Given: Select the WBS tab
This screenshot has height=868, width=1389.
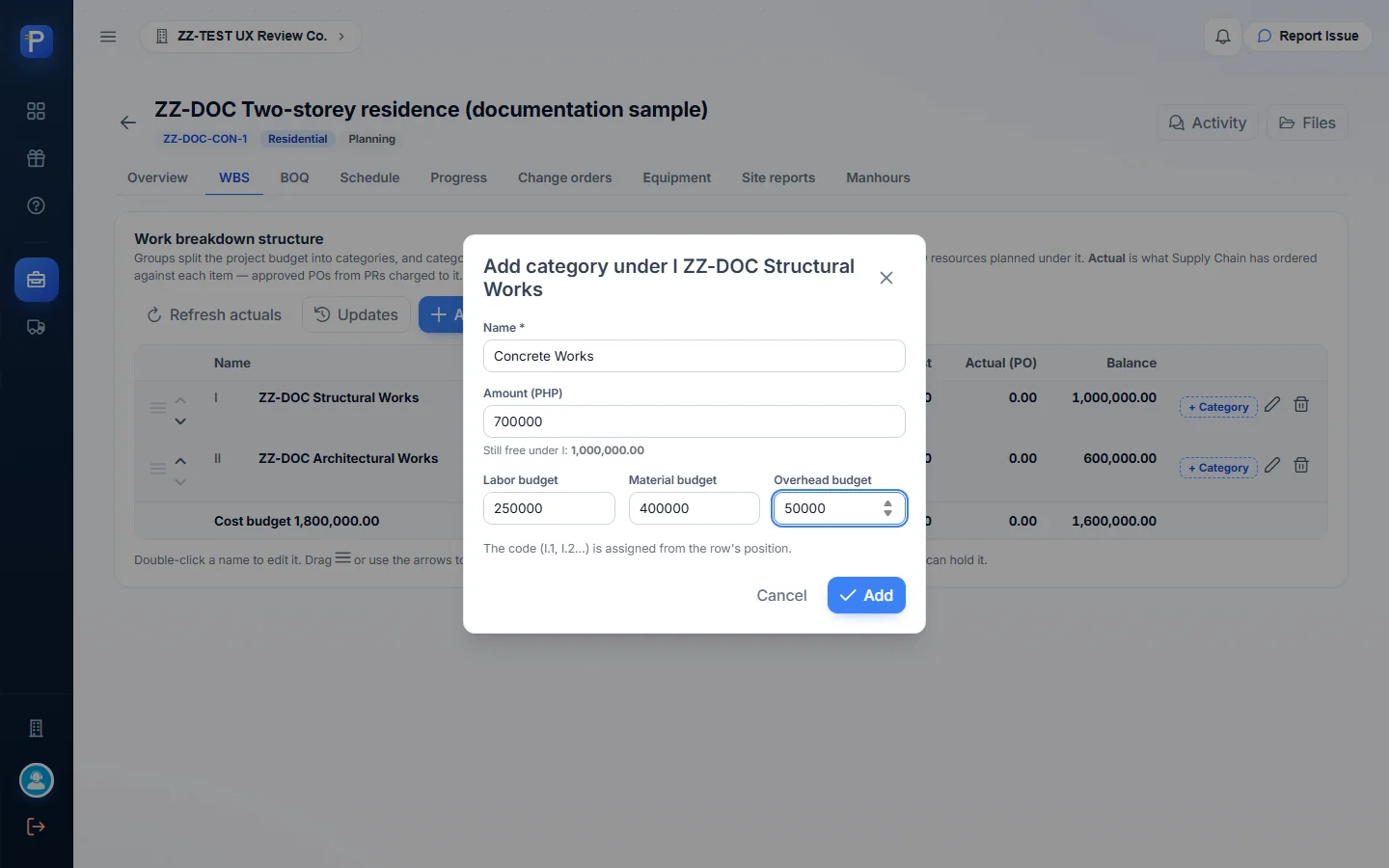Looking at the screenshot, I should coord(234,177).
